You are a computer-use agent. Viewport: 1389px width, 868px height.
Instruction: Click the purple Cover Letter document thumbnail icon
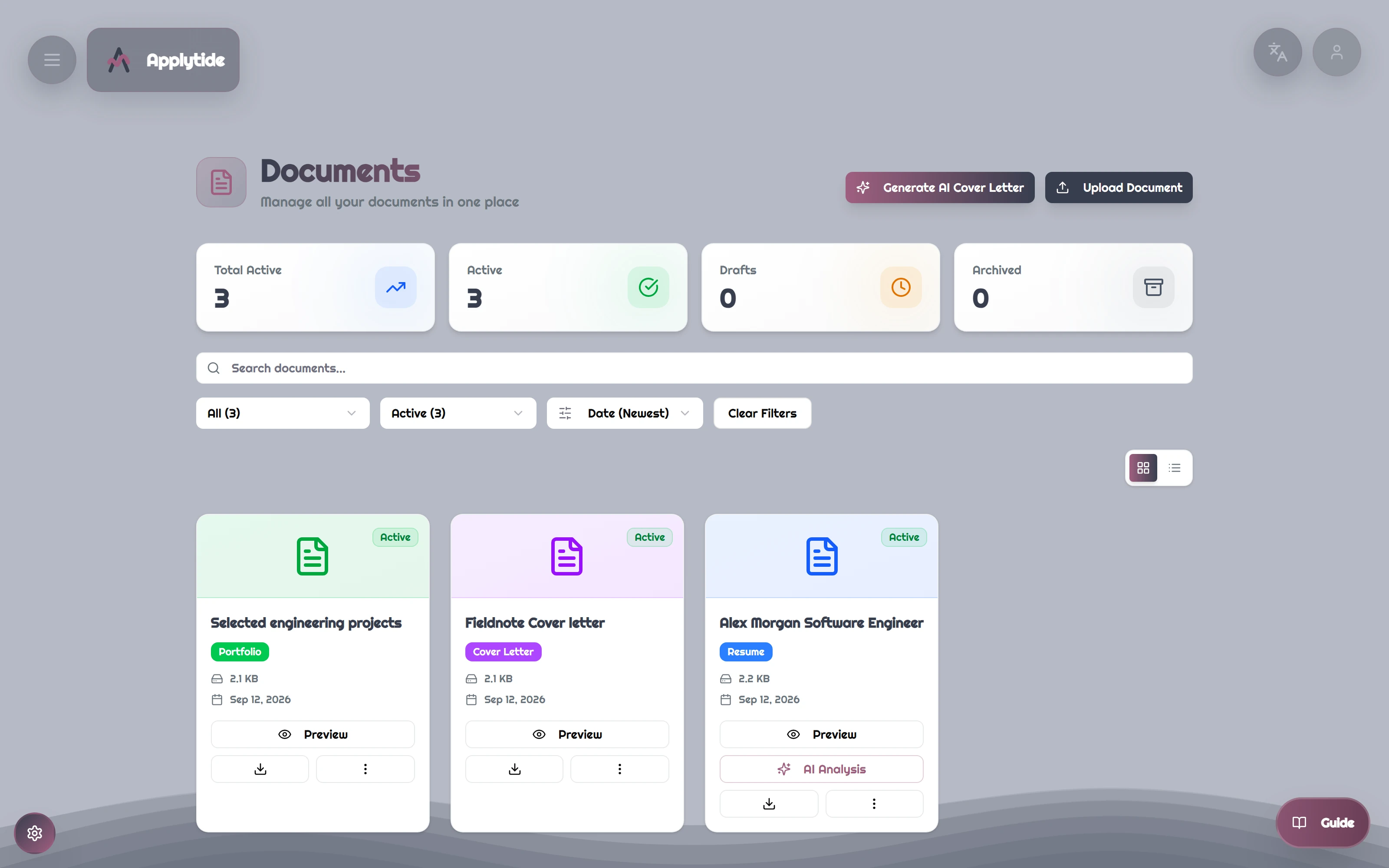(x=567, y=556)
